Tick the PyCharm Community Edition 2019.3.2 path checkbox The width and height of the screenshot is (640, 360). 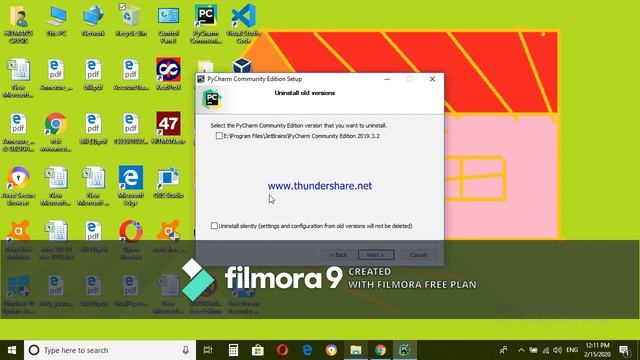coord(219,136)
